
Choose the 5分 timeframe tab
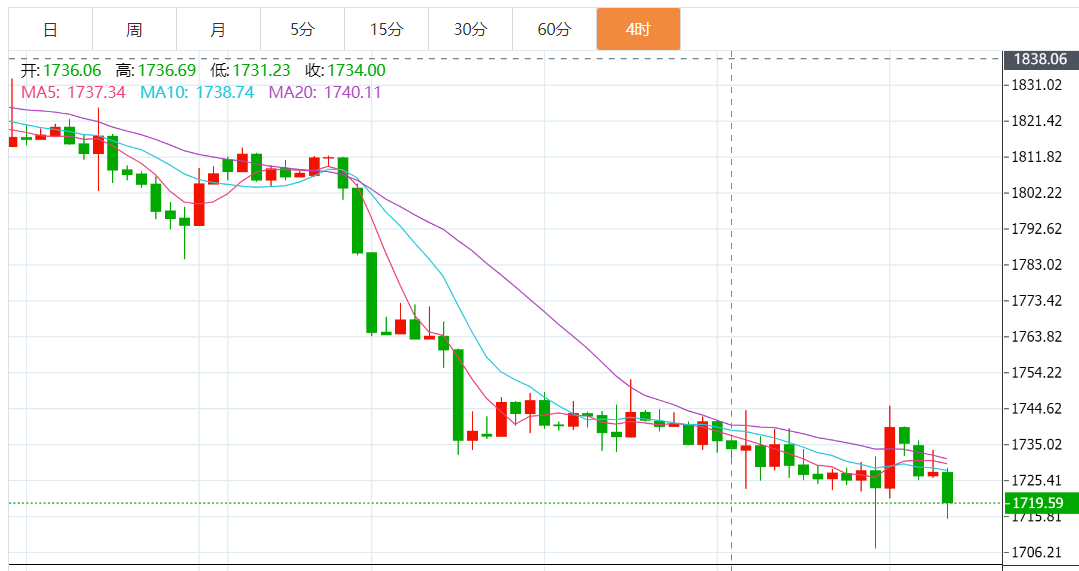point(302,30)
